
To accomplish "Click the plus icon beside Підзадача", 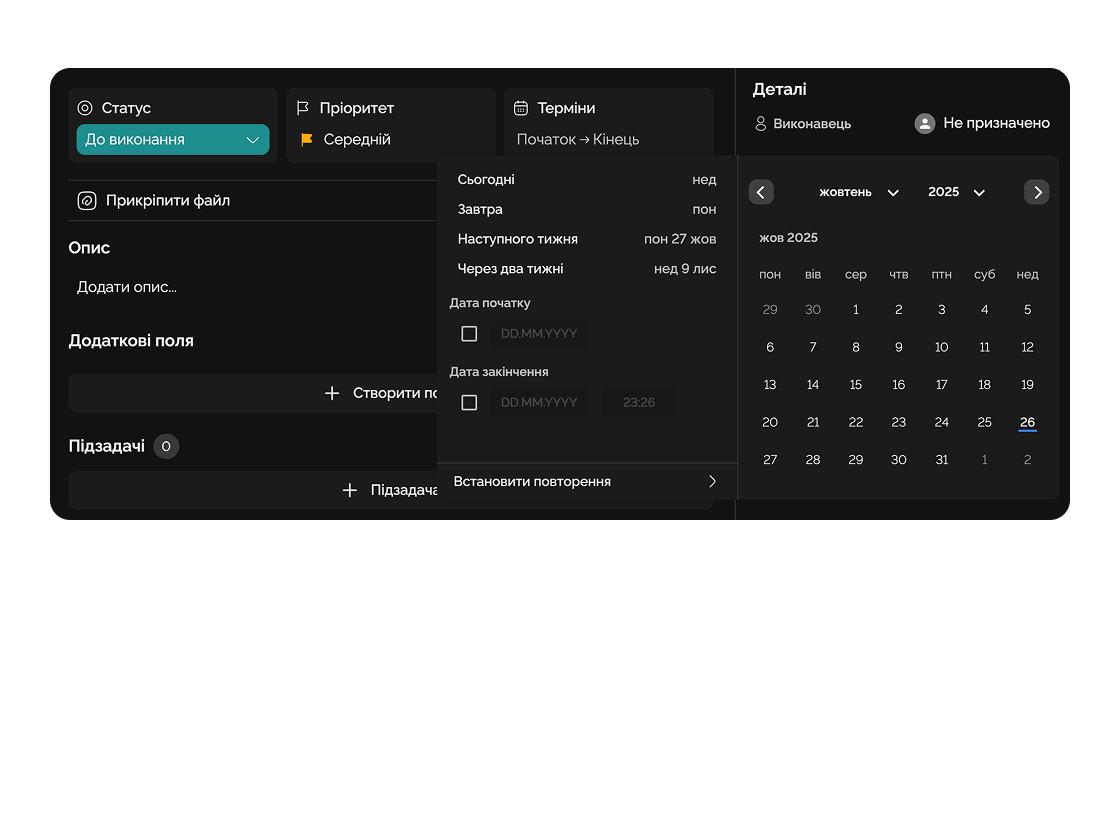I will (350, 490).
